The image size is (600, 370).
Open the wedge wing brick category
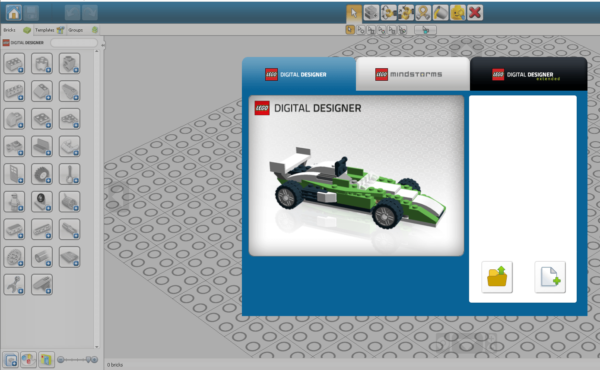[x=69, y=91]
